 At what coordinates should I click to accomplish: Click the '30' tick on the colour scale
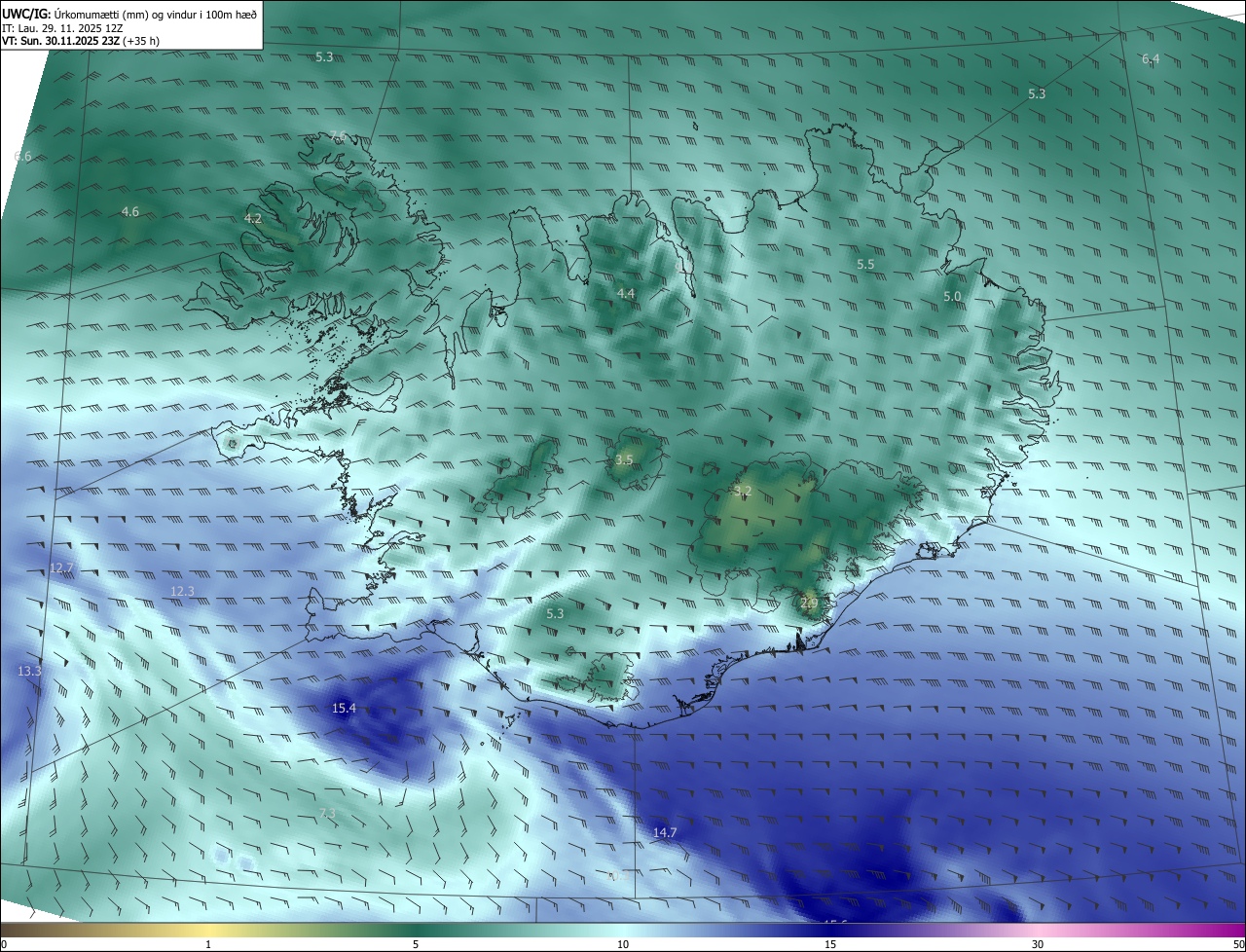(x=1038, y=945)
